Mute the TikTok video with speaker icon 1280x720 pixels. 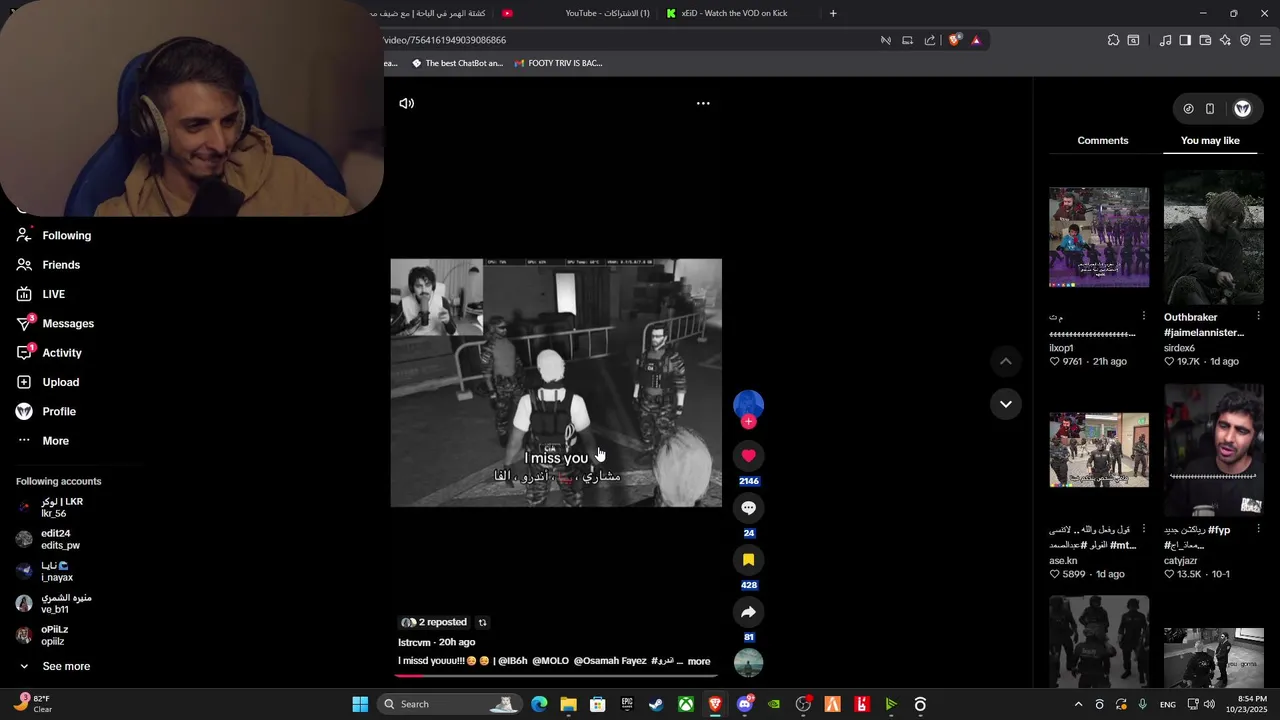coord(406,103)
